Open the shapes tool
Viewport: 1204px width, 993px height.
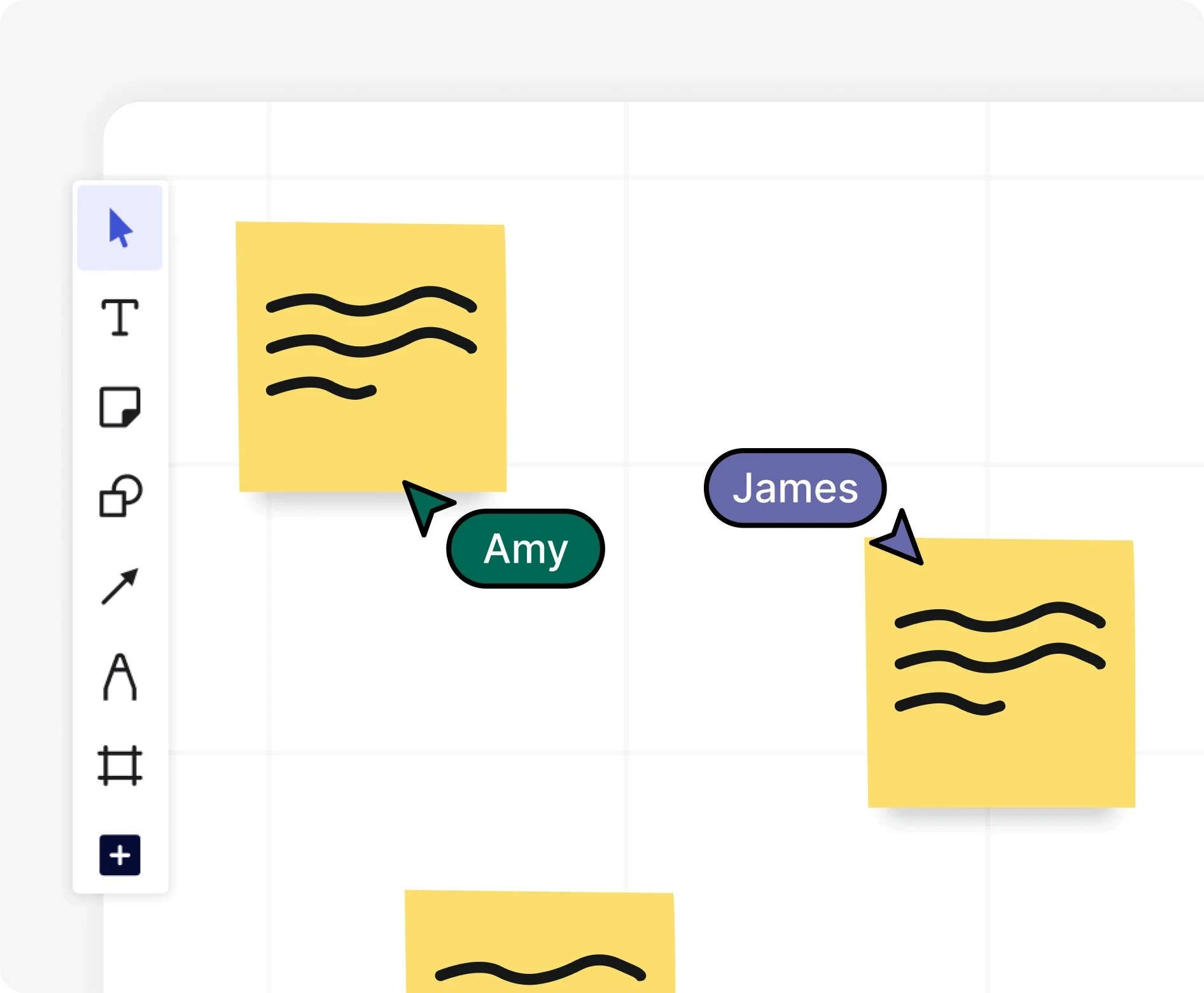[x=120, y=496]
